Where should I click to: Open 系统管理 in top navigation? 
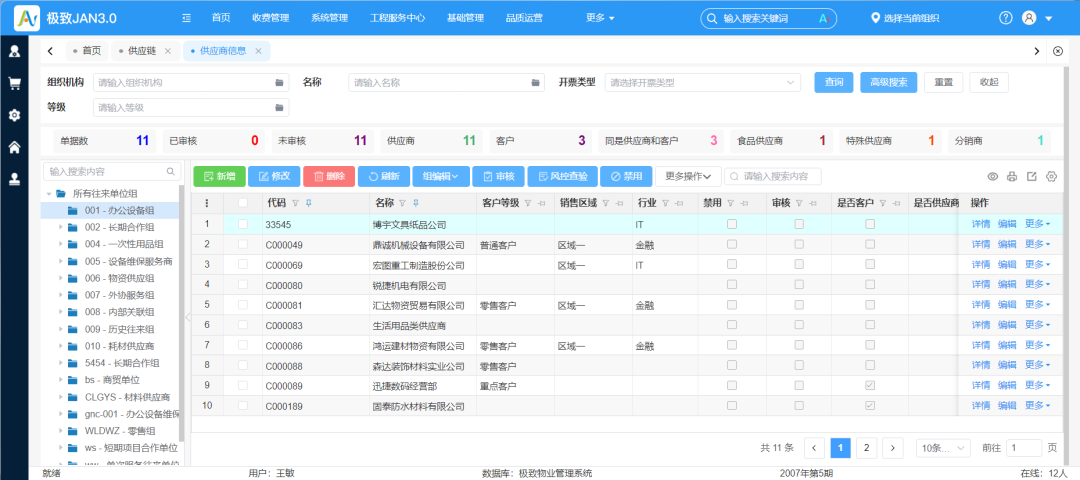(329, 18)
